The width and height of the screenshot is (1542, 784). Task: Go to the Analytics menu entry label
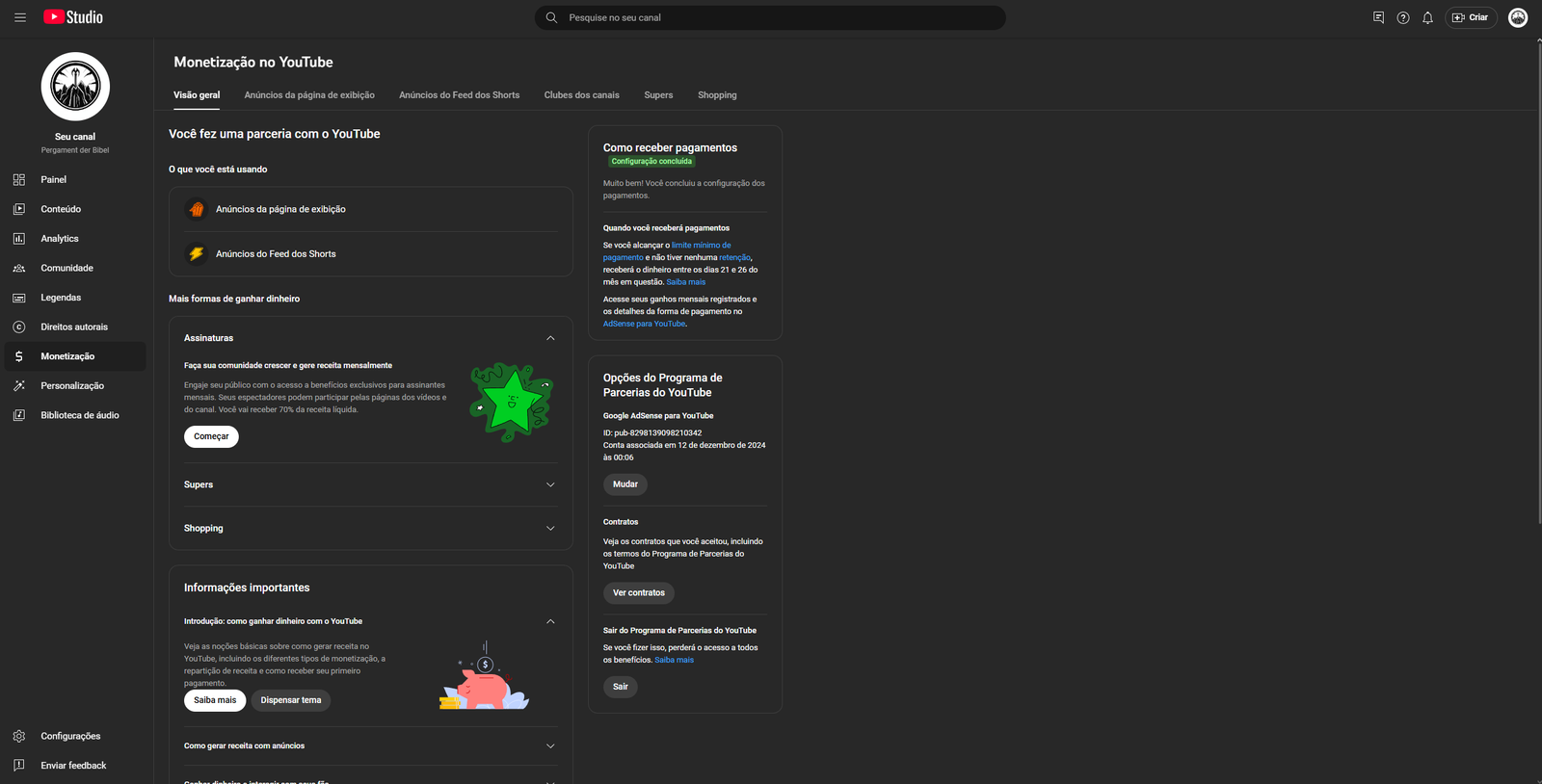(60, 239)
